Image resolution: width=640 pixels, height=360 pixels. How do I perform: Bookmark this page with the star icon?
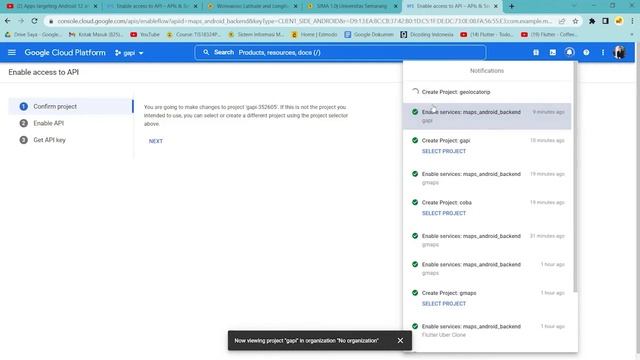[x=576, y=21]
